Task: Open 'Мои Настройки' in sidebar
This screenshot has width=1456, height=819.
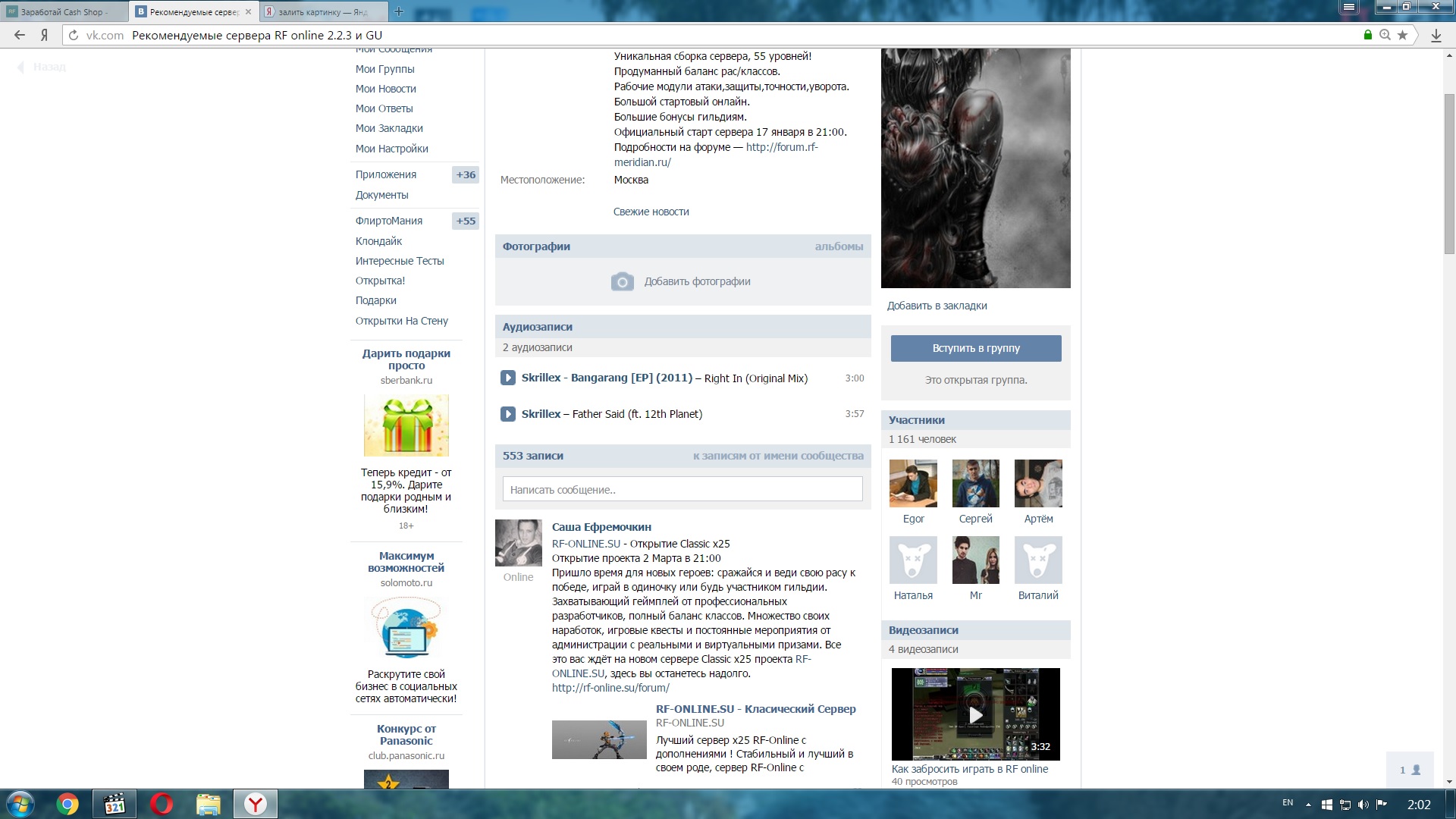Action: (x=391, y=149)
